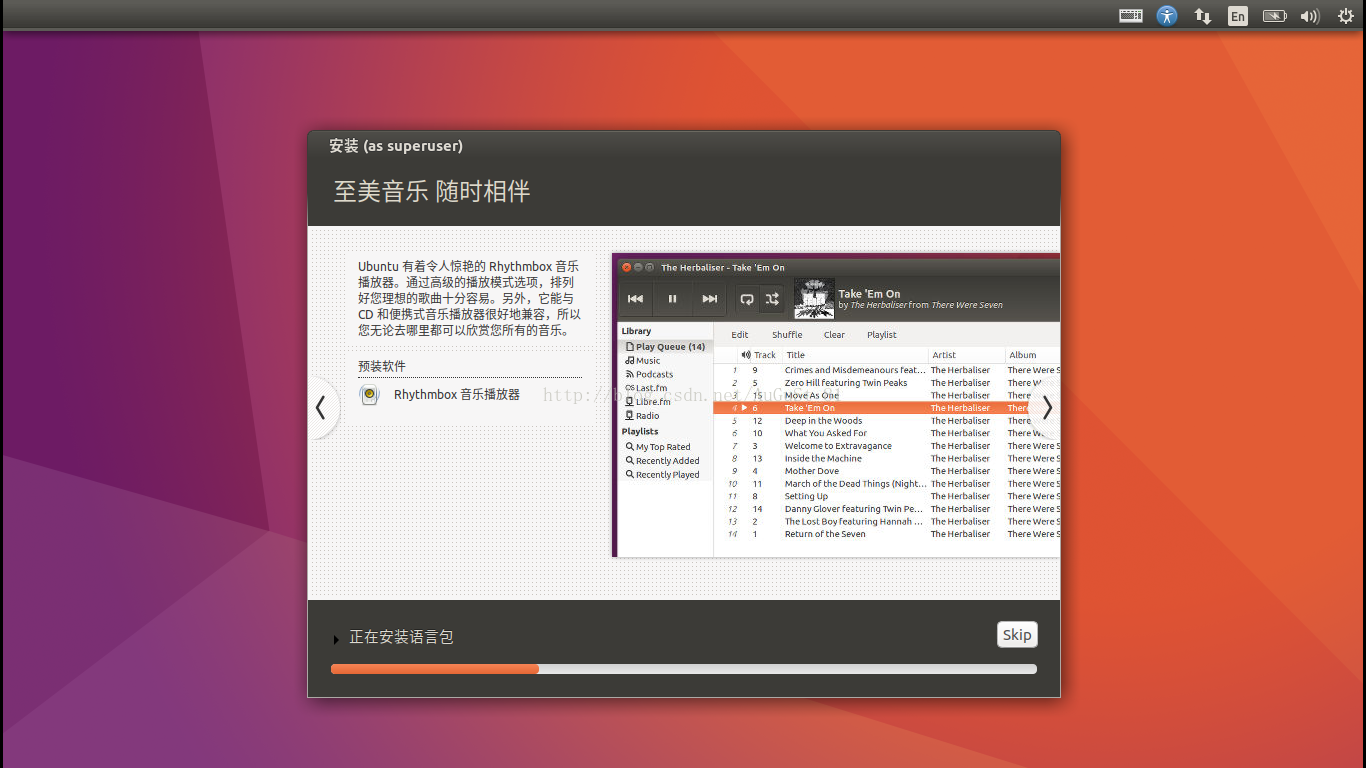Select the track Danny Glover featuring Twin Pe…
Viewport: 1366px width, 768px height.
click(x=886, y=509)
